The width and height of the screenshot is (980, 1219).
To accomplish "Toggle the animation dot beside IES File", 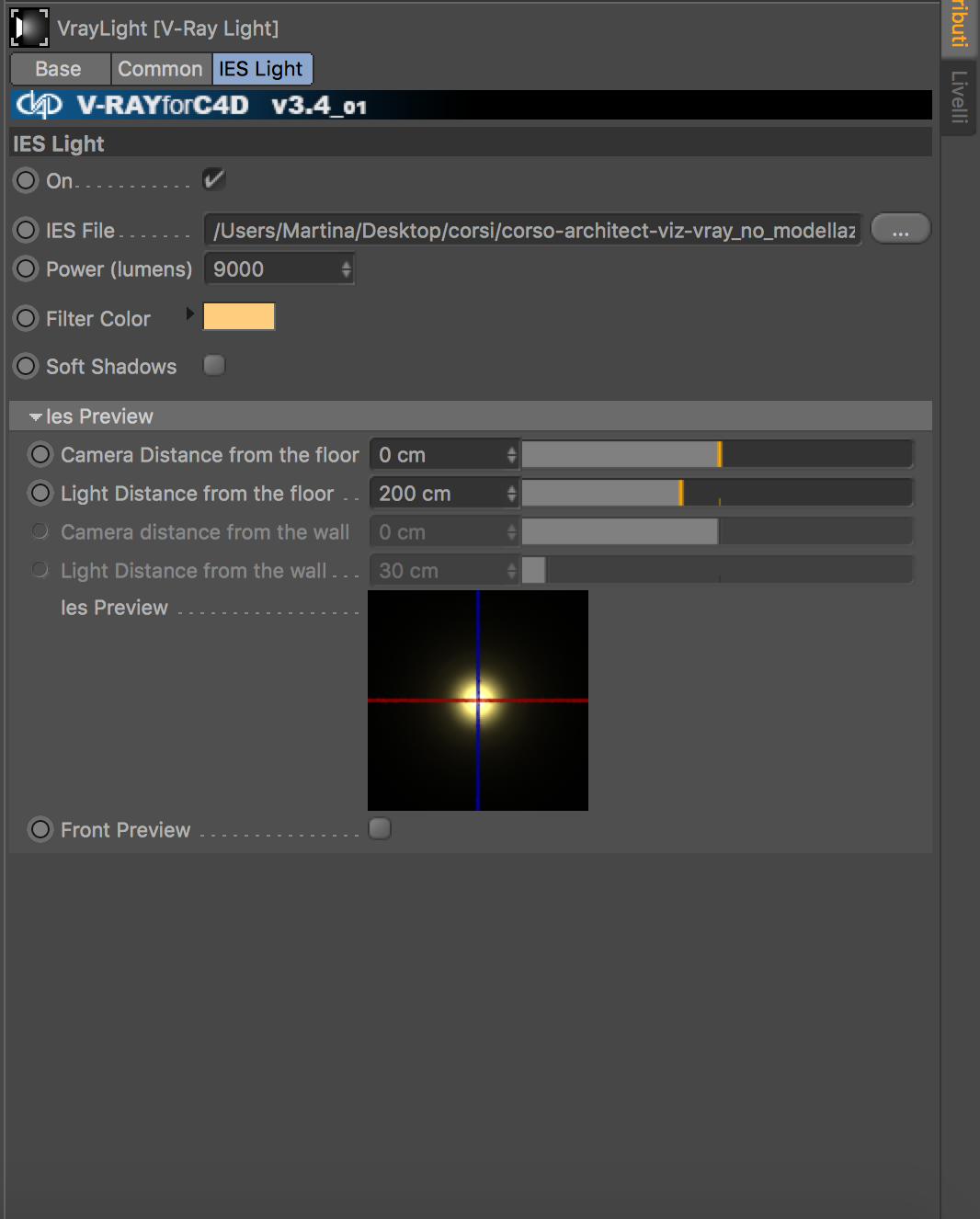I will (x=26, y=230).
